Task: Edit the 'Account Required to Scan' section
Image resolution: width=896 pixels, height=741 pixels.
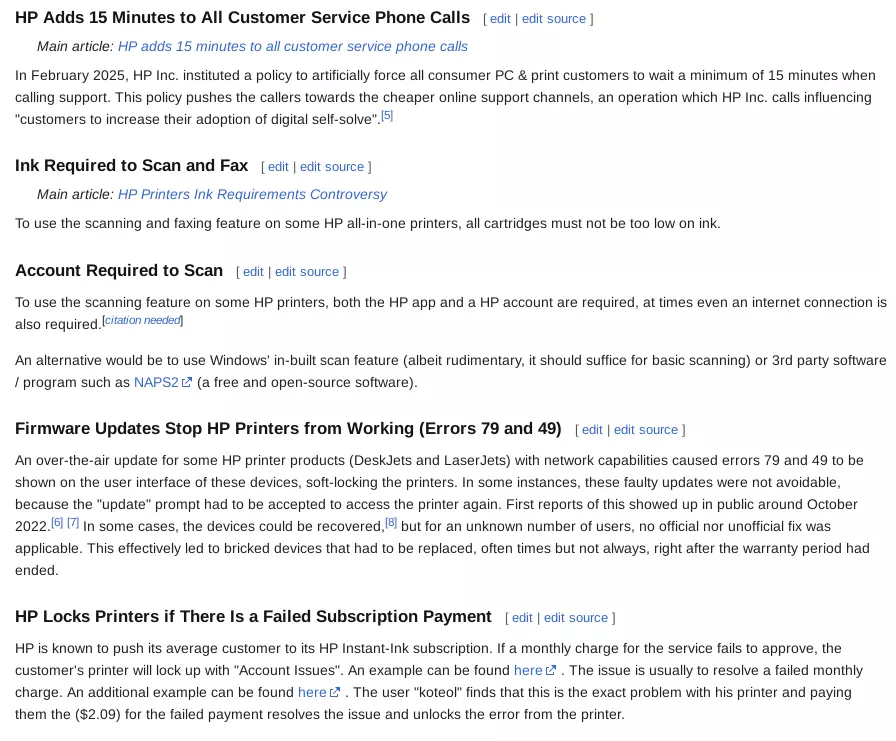Action: pyautogui.click(x=253, y=272)
